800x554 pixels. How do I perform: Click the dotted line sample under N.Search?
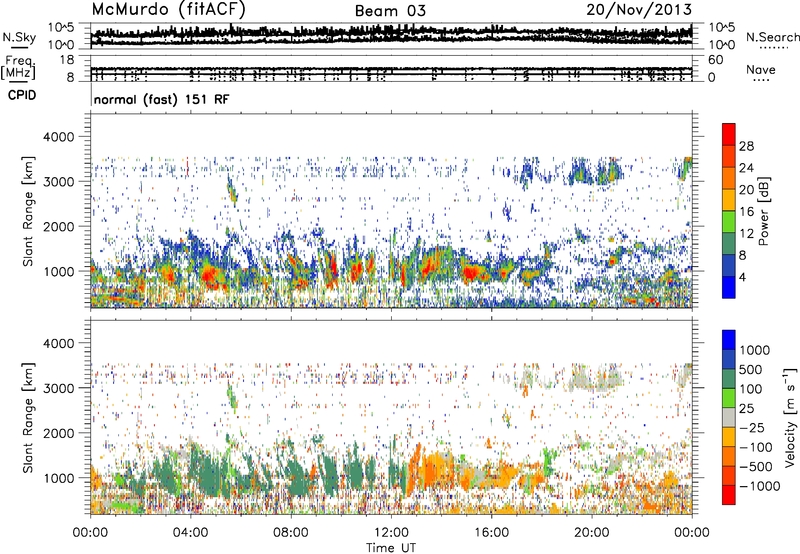[774, 47]
